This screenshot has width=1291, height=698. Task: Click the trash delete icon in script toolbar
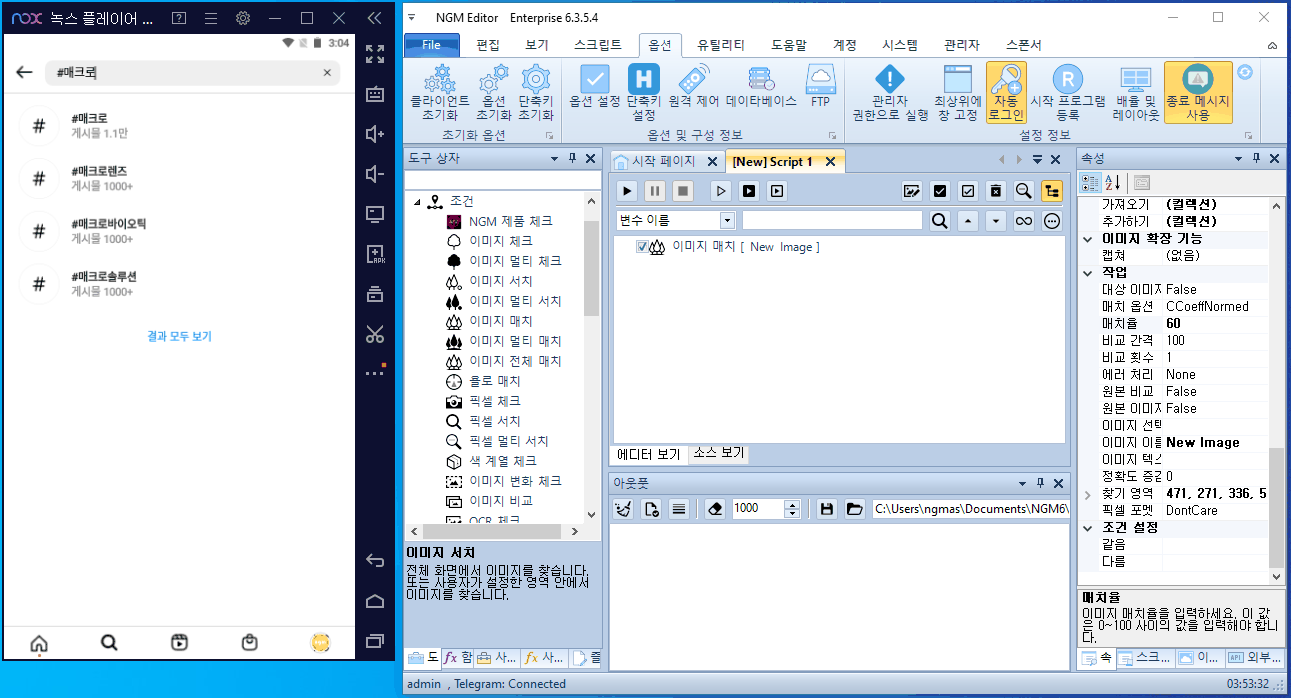click(x=996, y=190)
